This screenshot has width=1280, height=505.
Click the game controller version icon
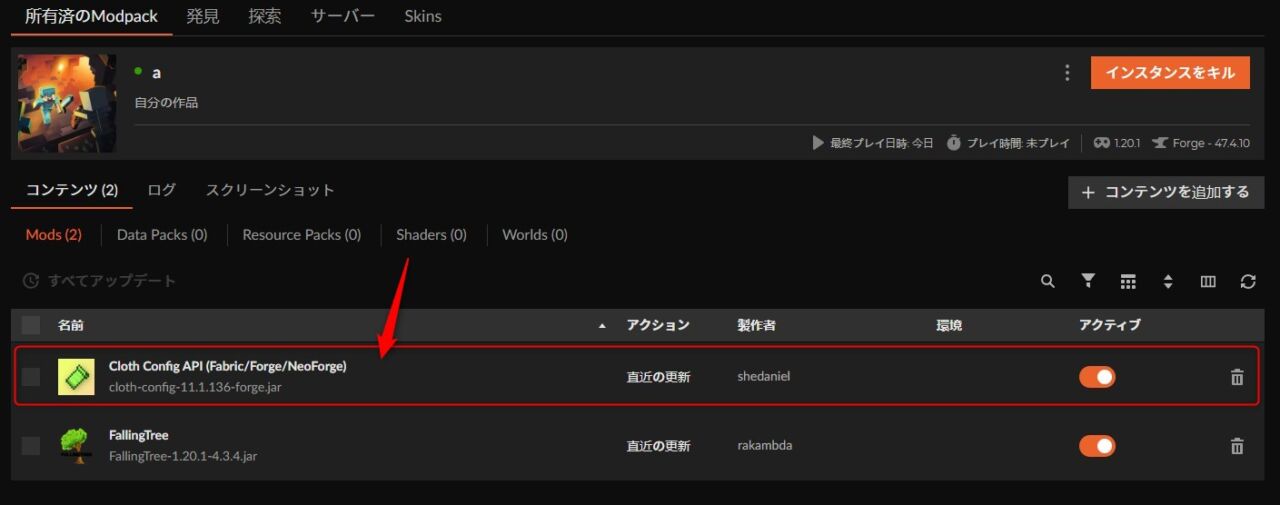tap(1102, 143)
